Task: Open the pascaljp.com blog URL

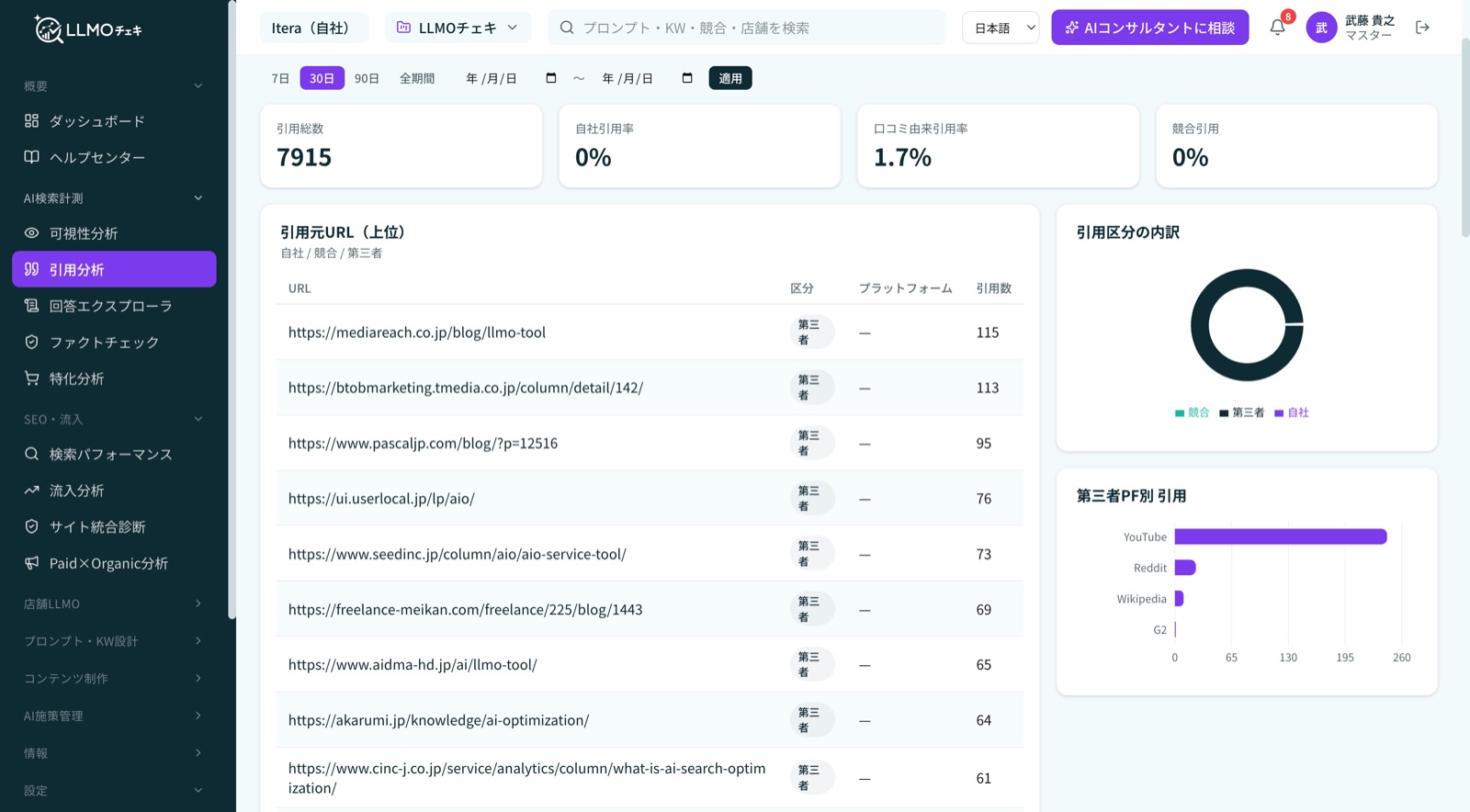Action: point(423,443)
